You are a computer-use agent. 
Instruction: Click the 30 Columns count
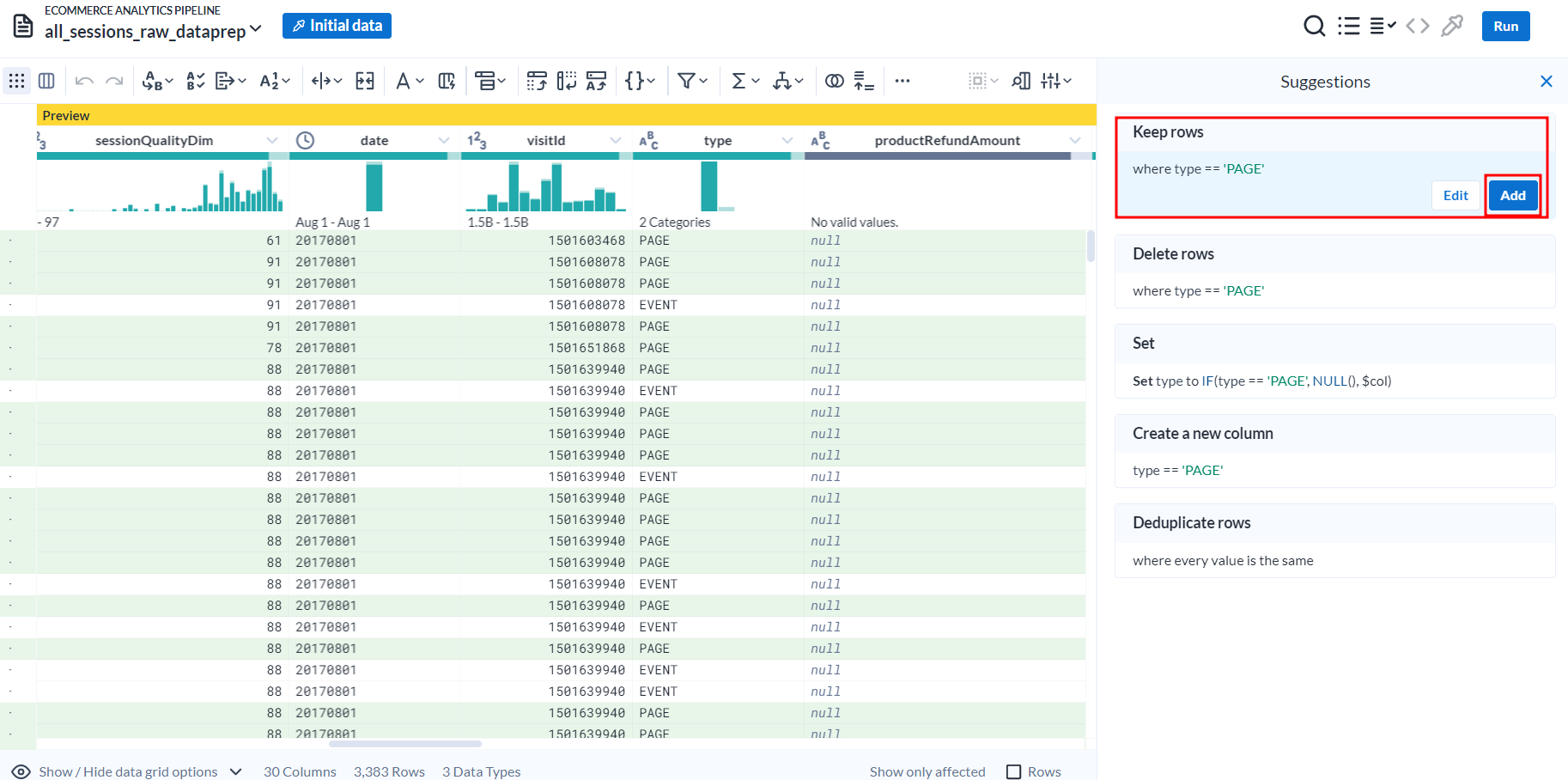pyautogui.click(x=300, y=771)
